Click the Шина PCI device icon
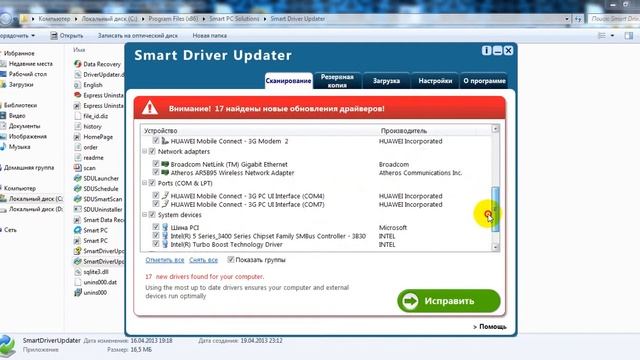 pos(165,227)
